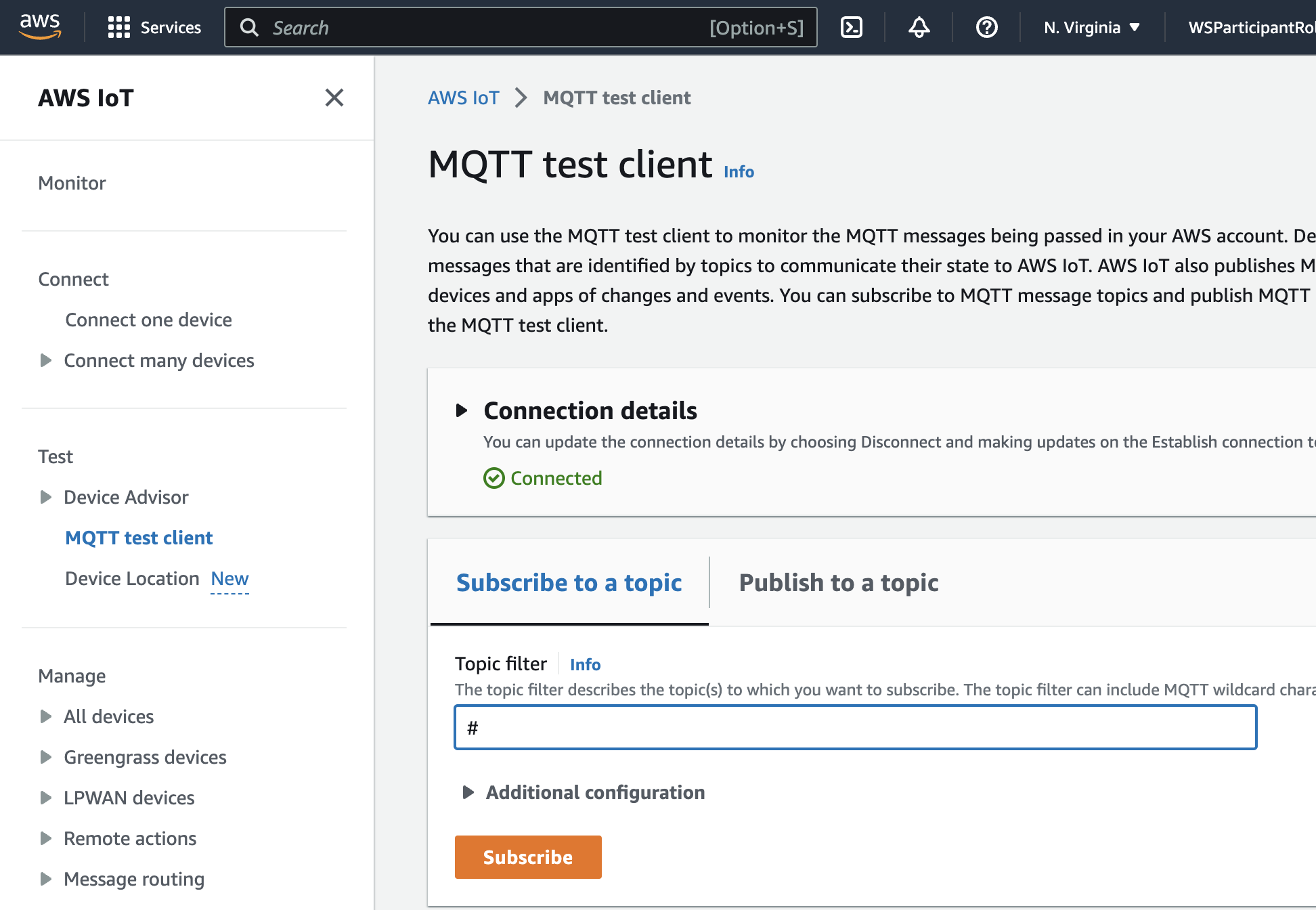Image resolution: width=1316 pixels, height=910 pixels.
Task: Open Info link beside MQTT test client title
Action: [x=739, y=172]
